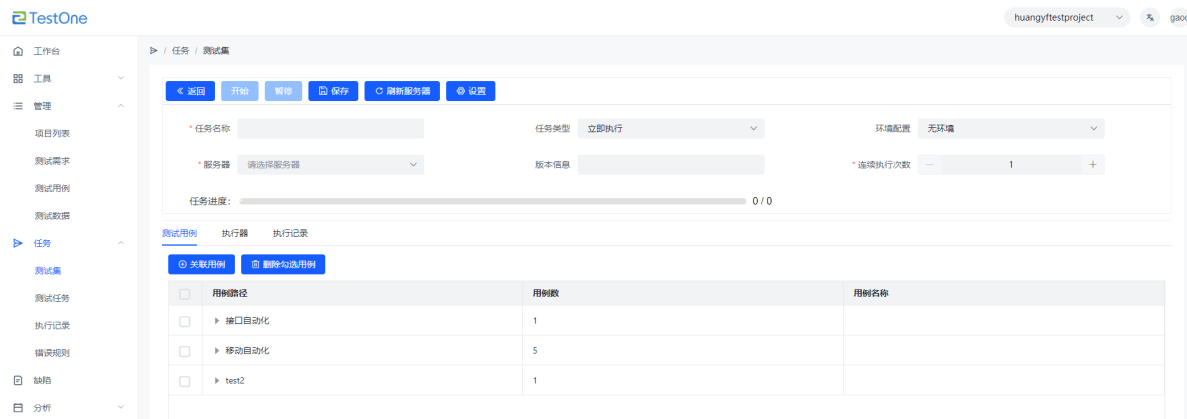Click the 分析 icon in sidebar

coord(18,407)
